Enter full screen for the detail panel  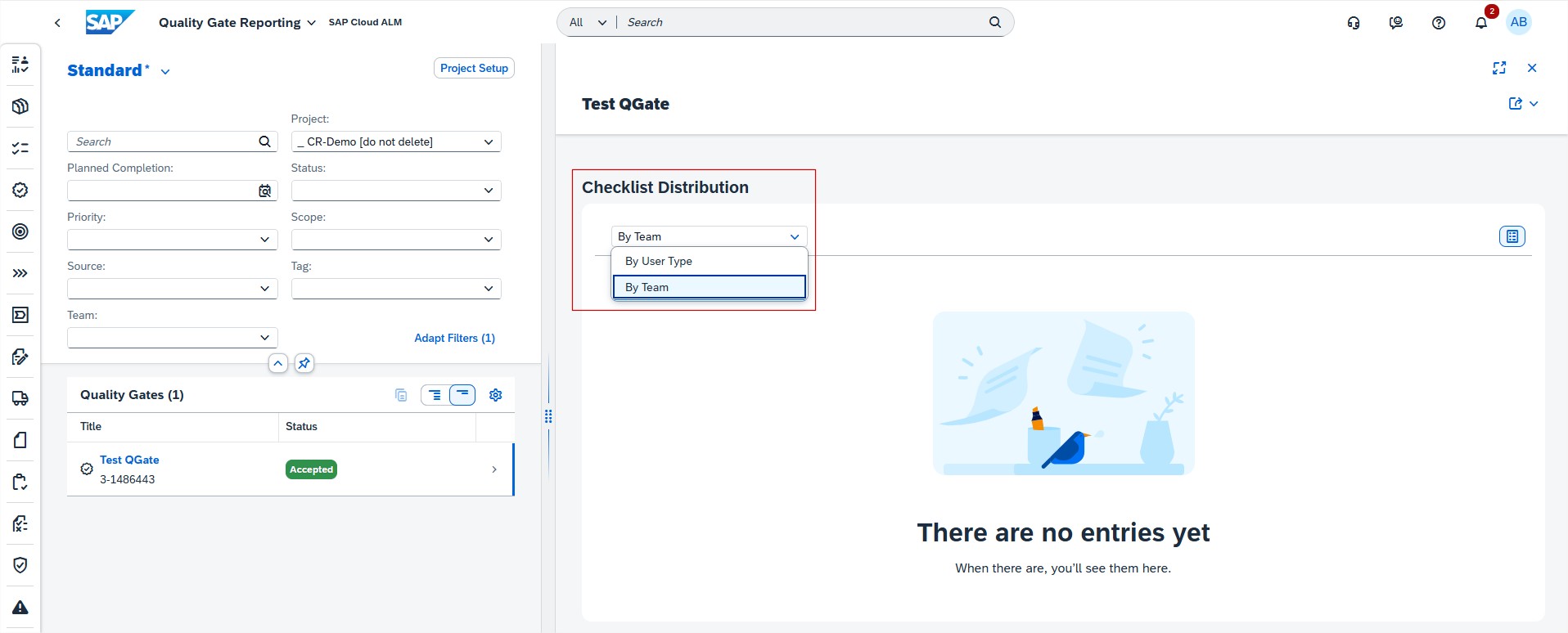[1498, 68]
